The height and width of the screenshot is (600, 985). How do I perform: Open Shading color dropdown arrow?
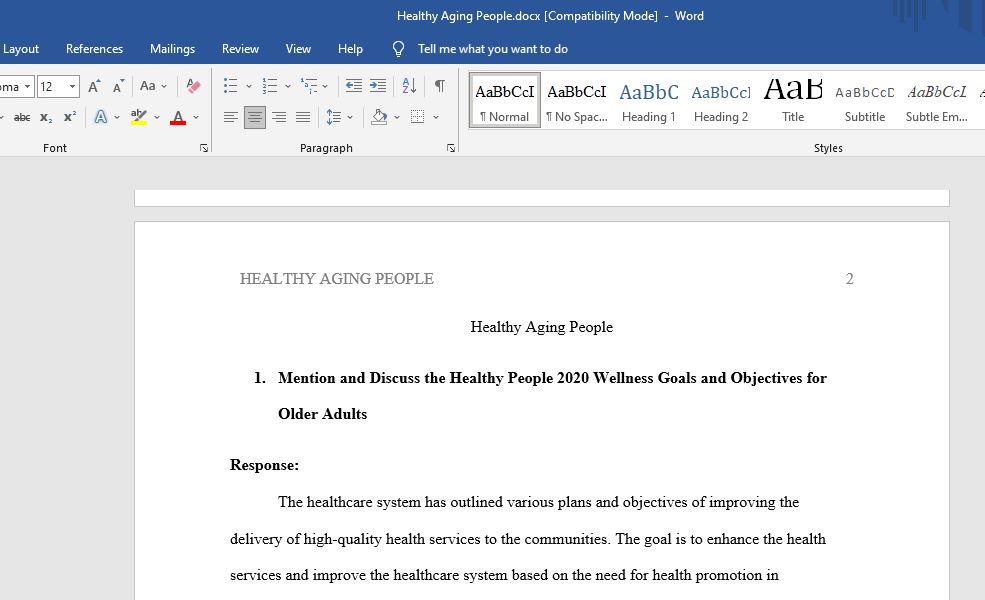[x=396, y=117]
